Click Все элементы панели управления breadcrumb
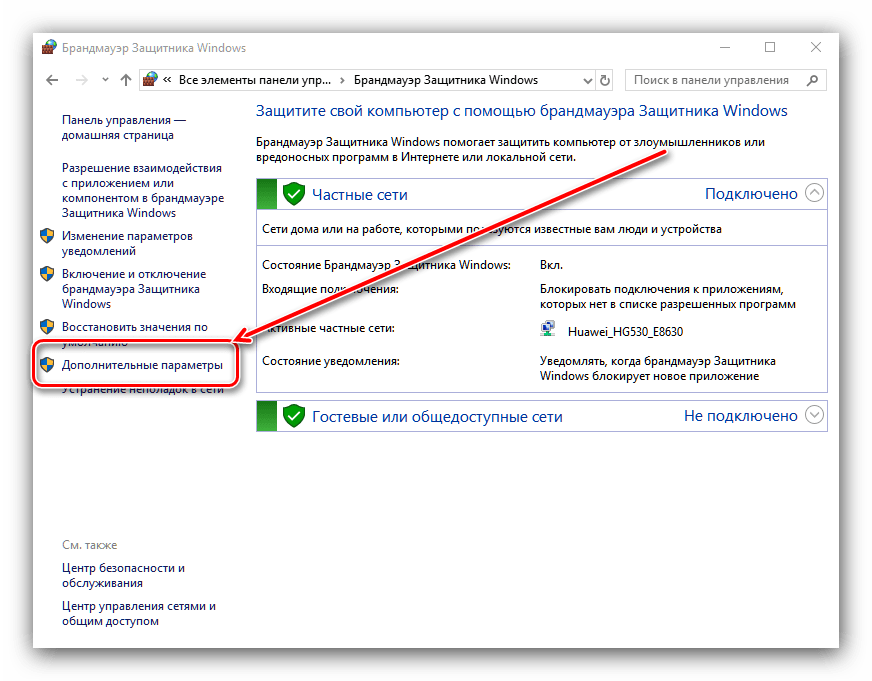The height and width of the screenshot is (681, 872). pos(254,80)
